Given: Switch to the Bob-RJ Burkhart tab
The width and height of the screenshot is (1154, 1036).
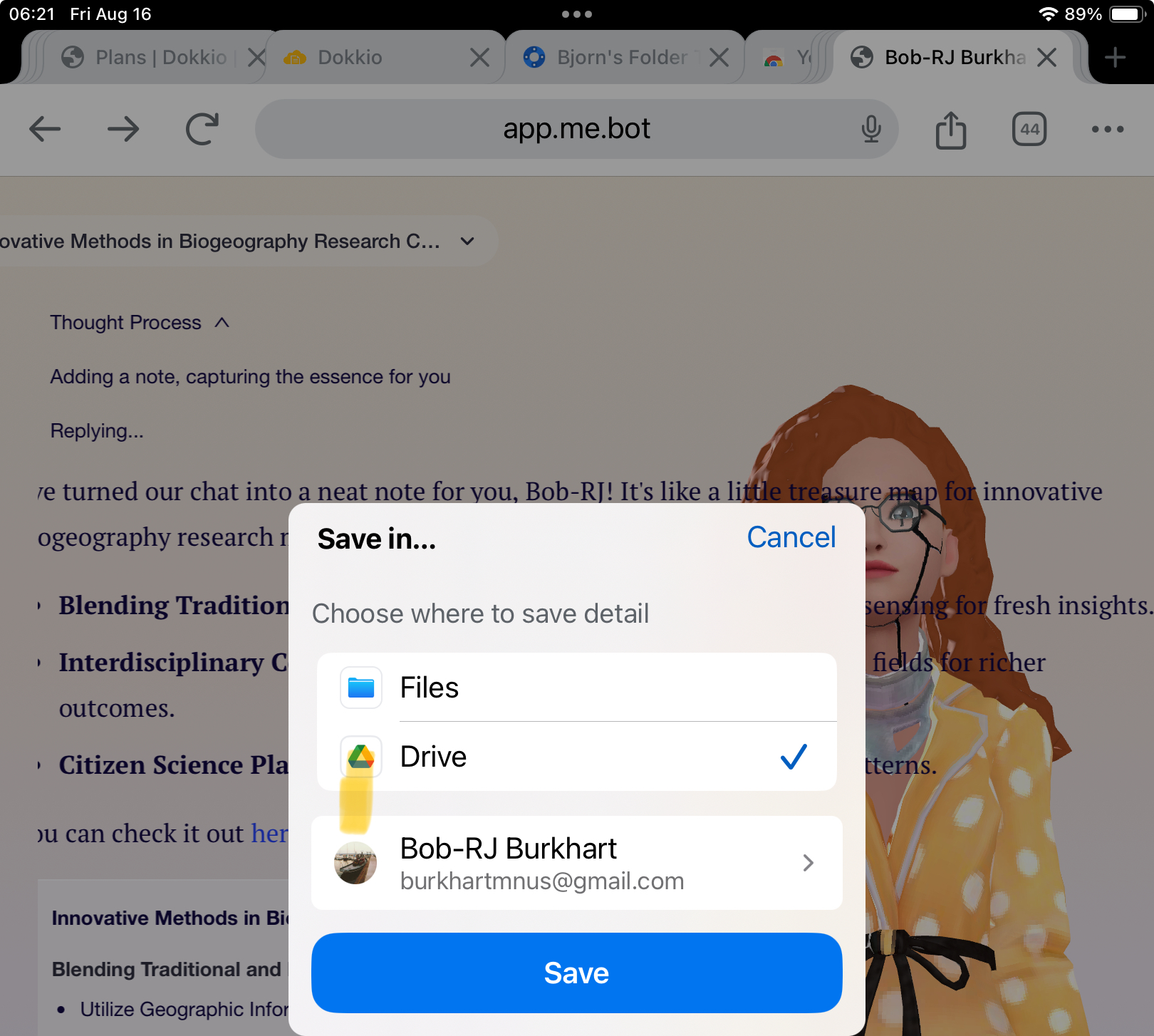Looking at the screenshot, I should [x=955, y=57].
